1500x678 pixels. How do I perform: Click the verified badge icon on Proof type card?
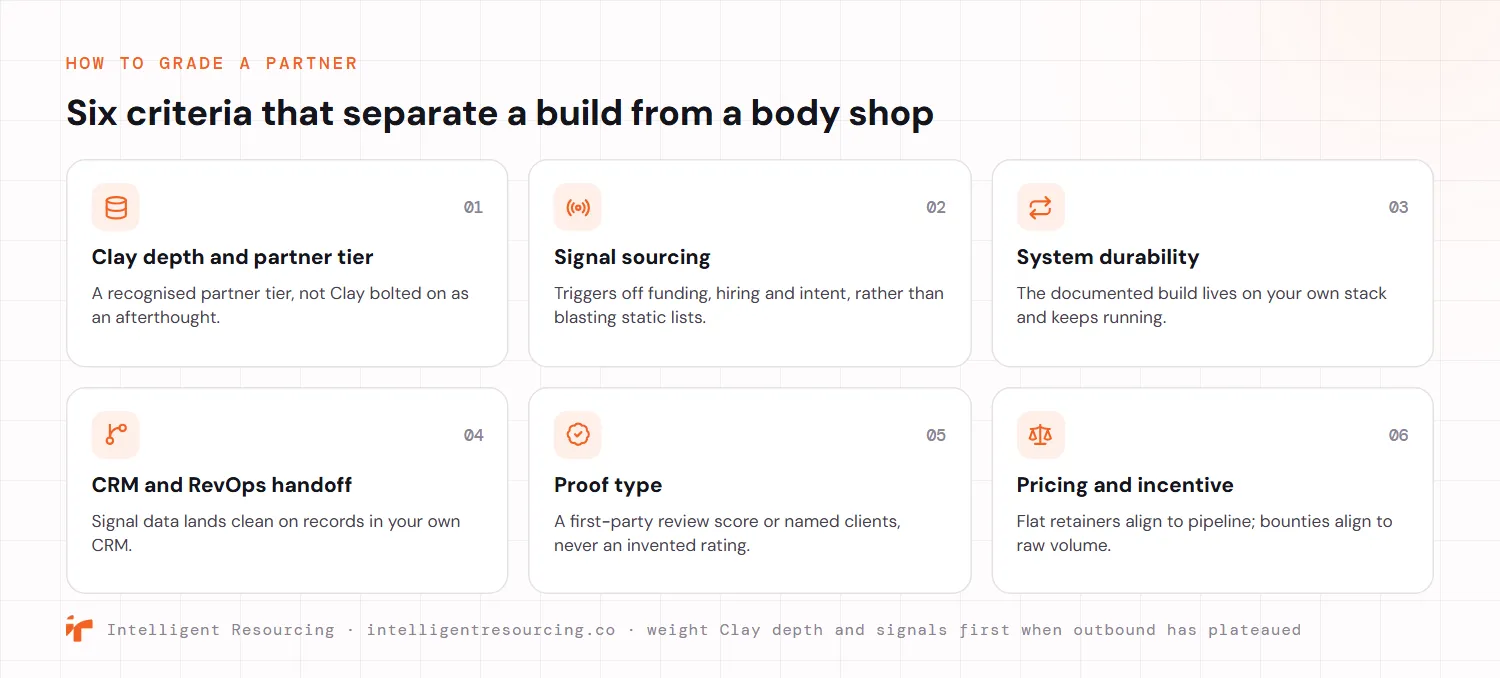pyautogui.click(x=578, y=435)
